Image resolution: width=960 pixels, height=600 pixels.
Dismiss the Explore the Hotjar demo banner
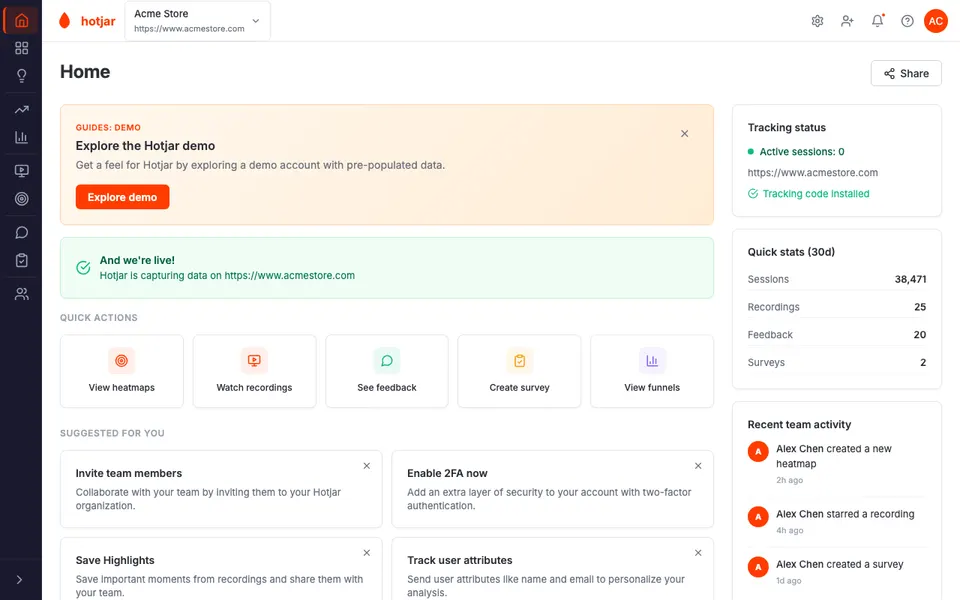click(x=684, y=133)
